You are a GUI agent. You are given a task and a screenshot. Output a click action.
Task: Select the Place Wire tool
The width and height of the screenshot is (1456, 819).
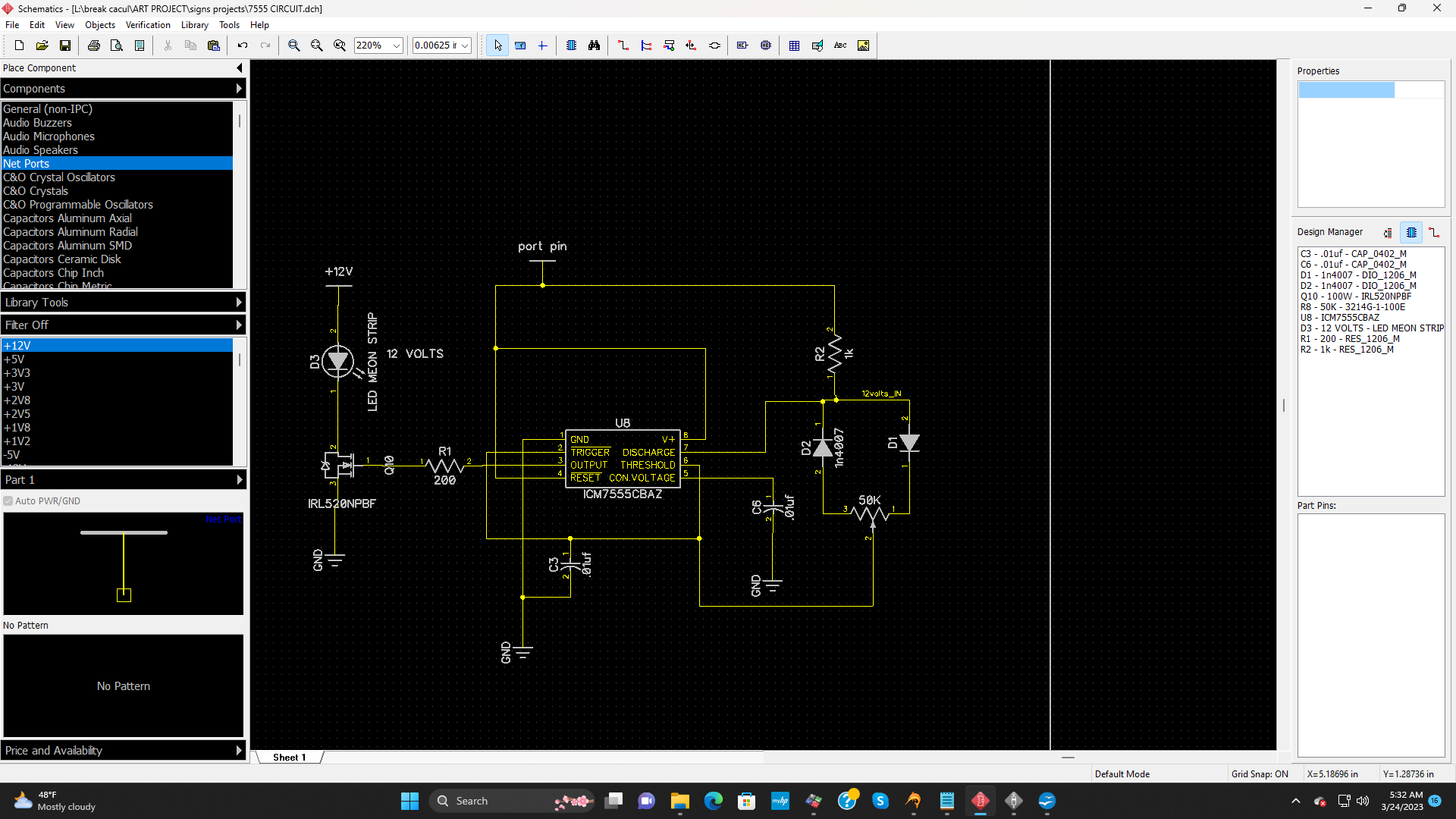click(x=623, y=45)
